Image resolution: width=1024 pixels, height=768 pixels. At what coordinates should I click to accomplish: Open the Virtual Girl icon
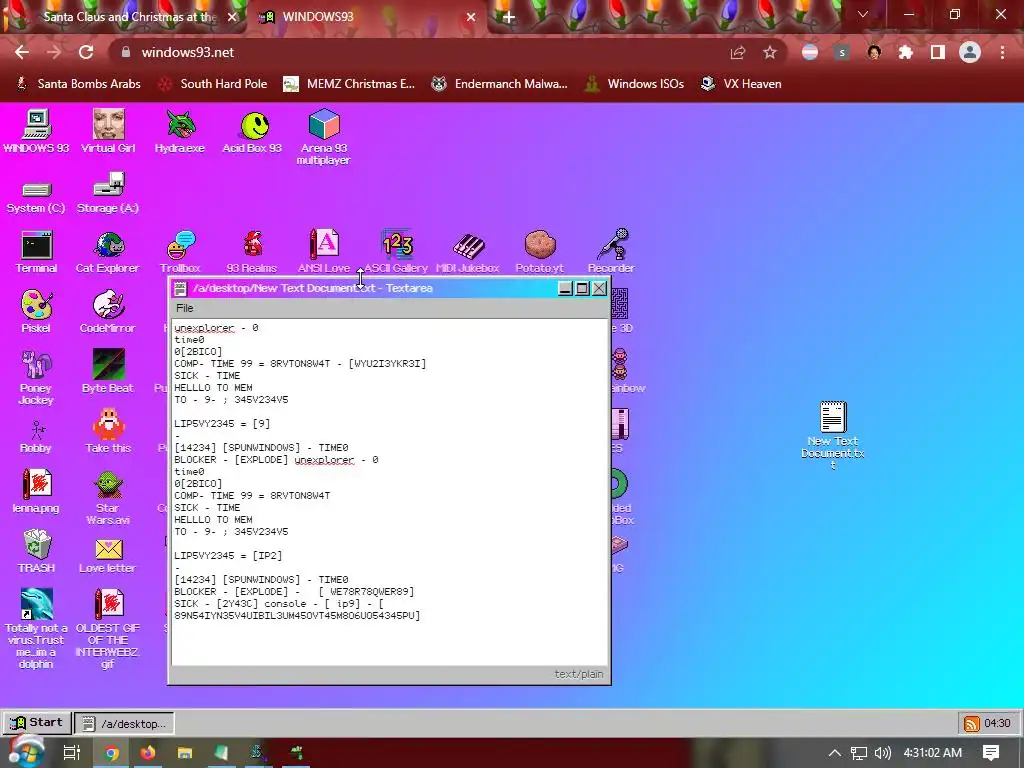[108, 131]
